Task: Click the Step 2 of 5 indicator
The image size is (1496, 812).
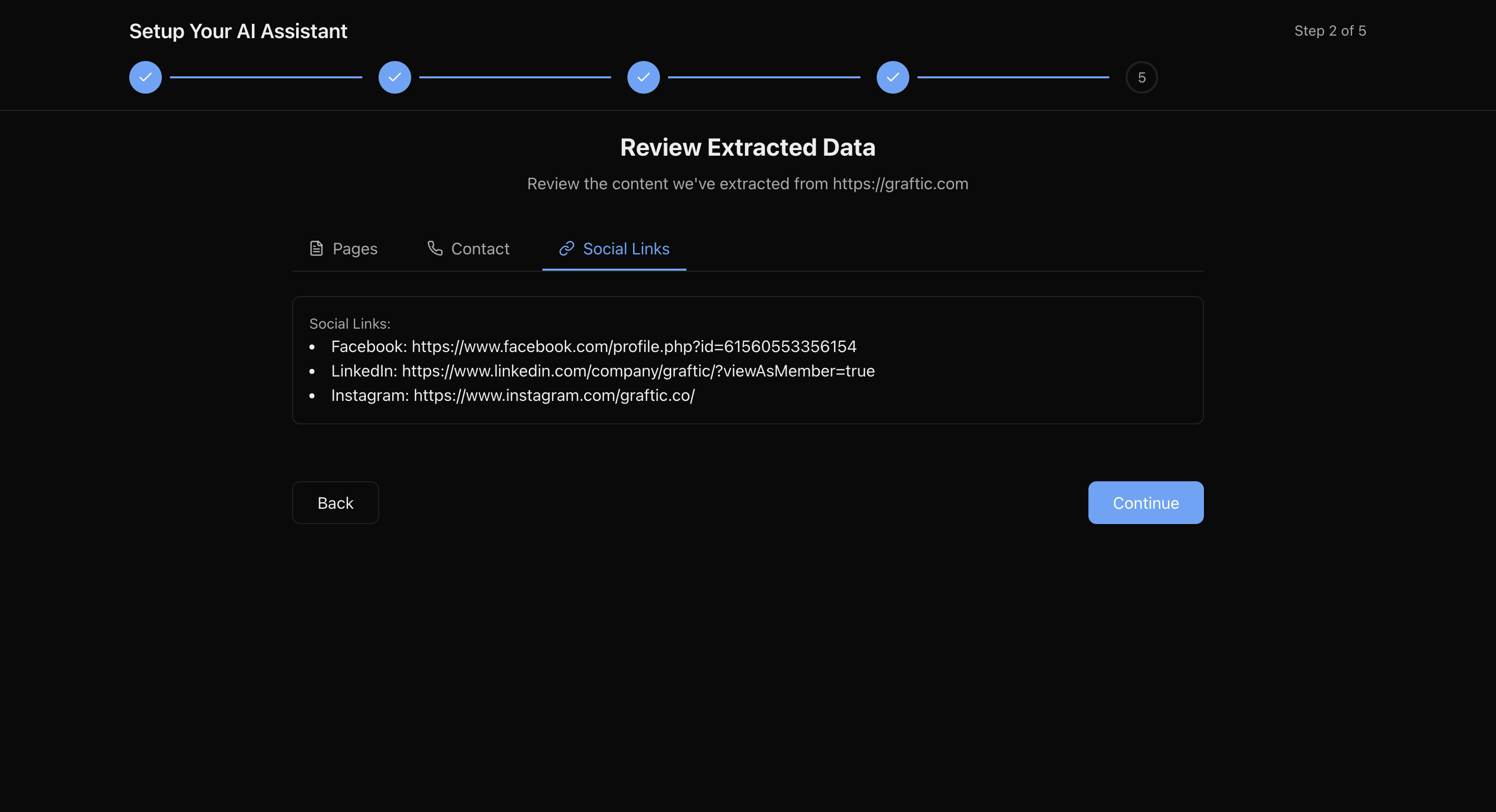Action: click(x=1329, y=31)
